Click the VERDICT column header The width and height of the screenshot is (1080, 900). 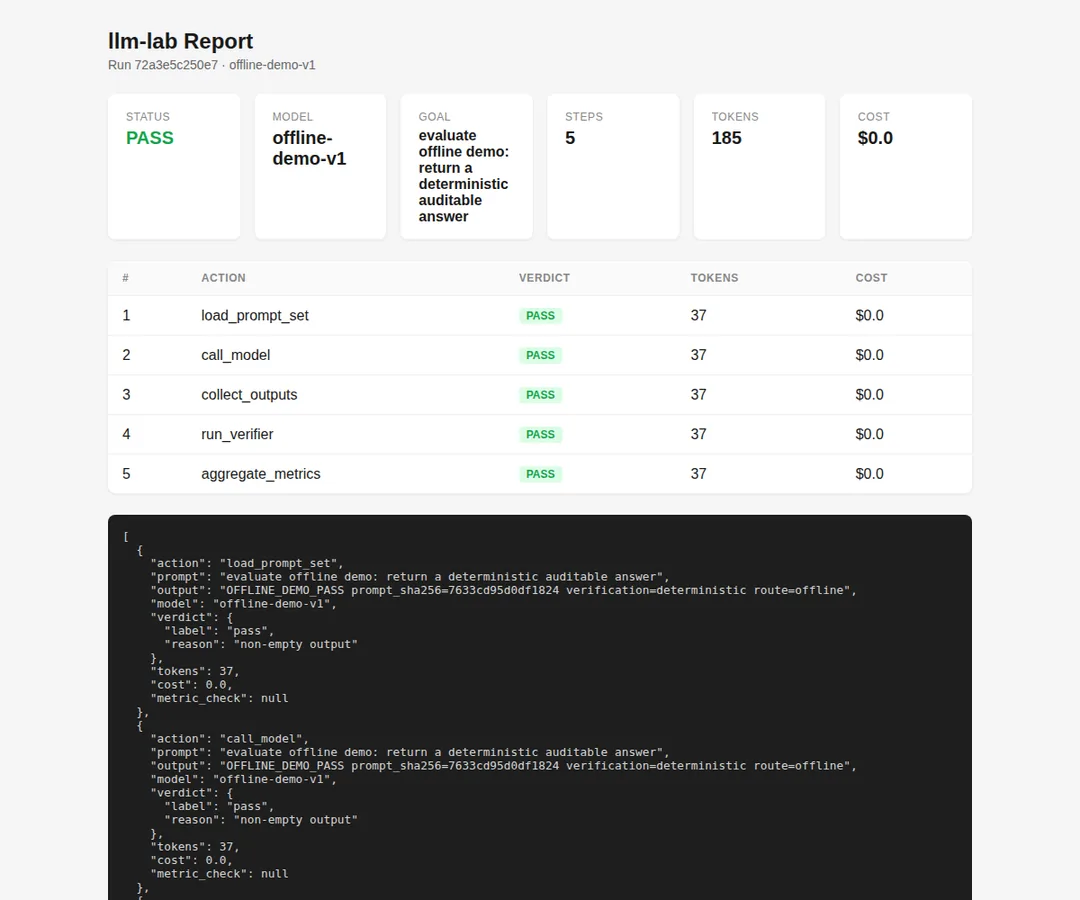click(544, 278)
